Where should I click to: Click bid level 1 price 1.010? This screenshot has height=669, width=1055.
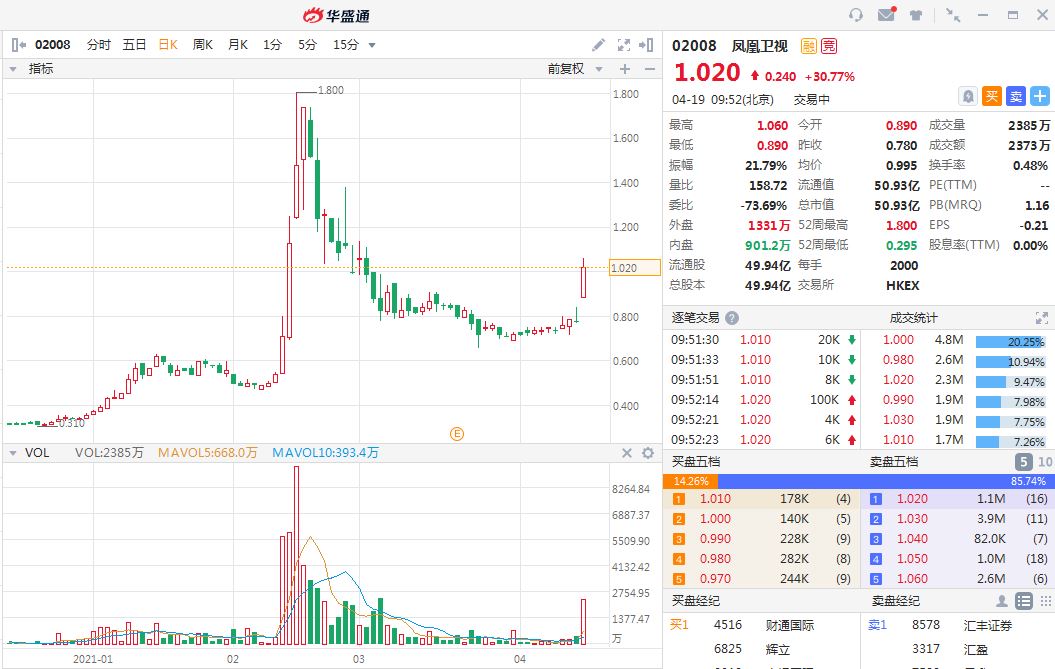[x=715, y=499]
